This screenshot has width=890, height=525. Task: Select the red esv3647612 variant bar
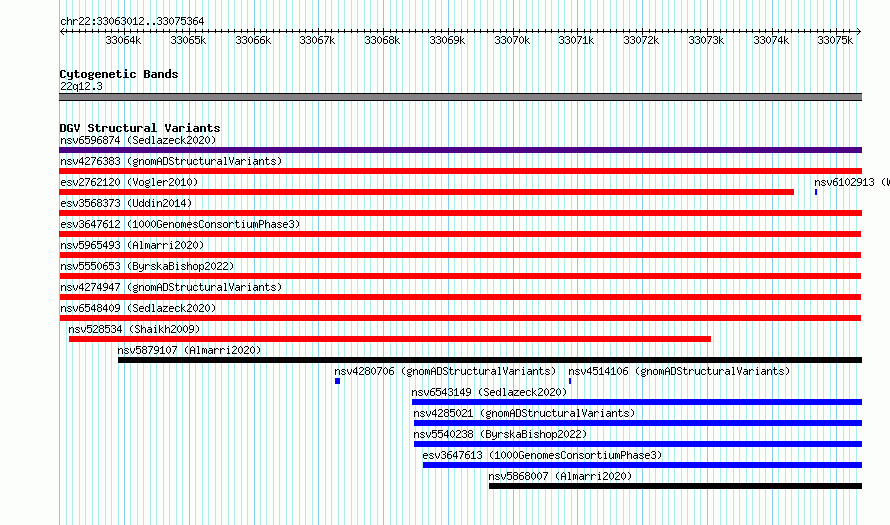[460, 234]
